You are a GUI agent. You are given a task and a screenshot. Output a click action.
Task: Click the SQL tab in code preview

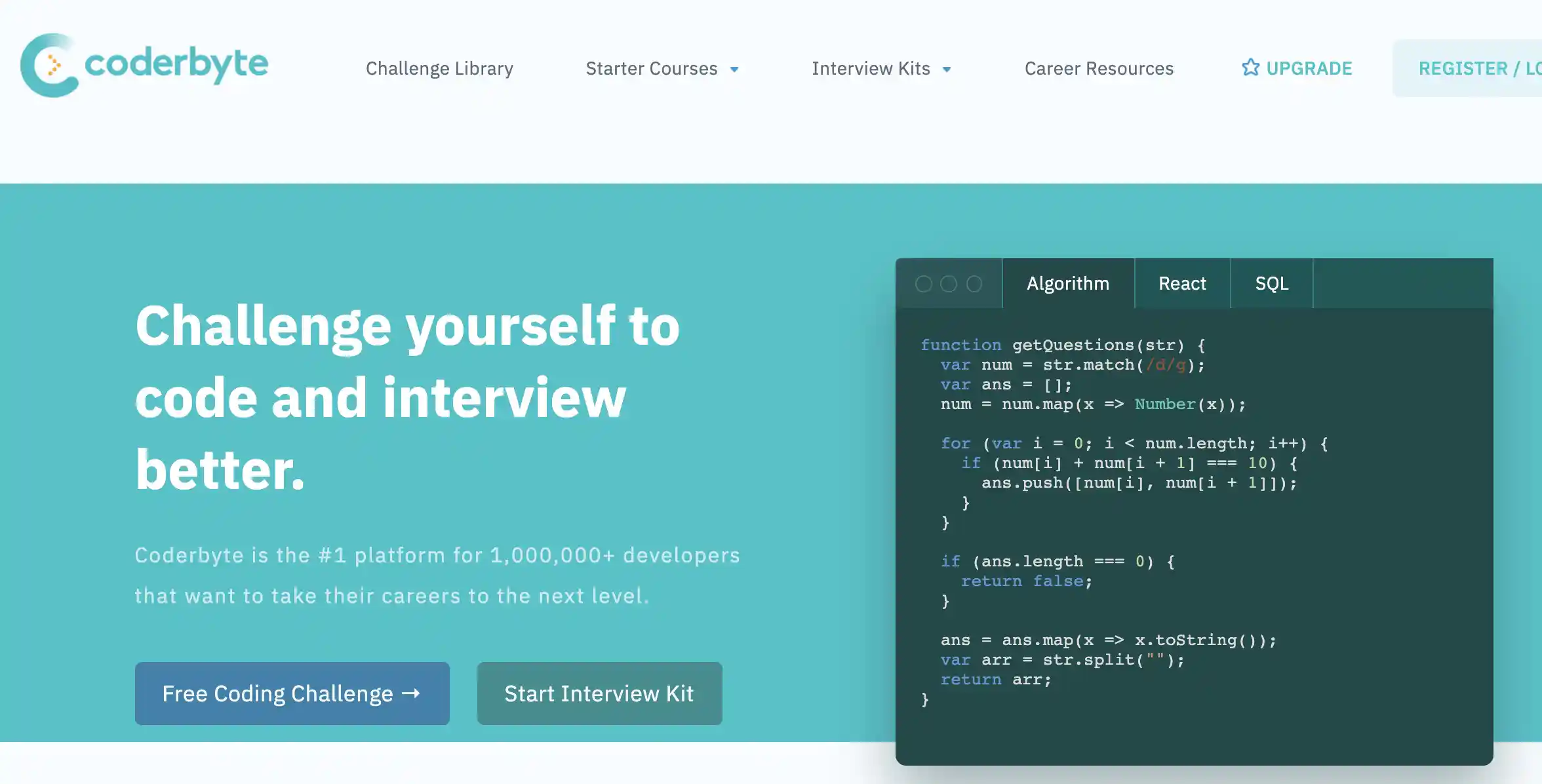pyautogui.click(x=1271, y=283)
